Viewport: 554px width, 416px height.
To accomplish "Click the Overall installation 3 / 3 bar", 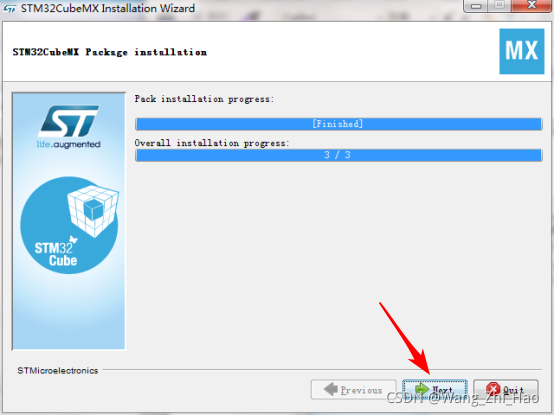I will [x=338, y=155].
